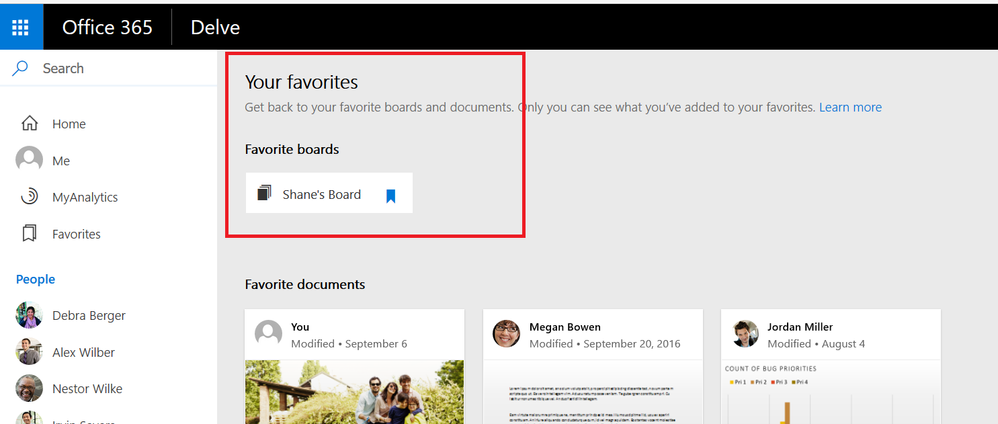This screenshot has width=998, height=424.
Task: Open the Learn more link
Action: pyautogui.click(x=850, y=108)
